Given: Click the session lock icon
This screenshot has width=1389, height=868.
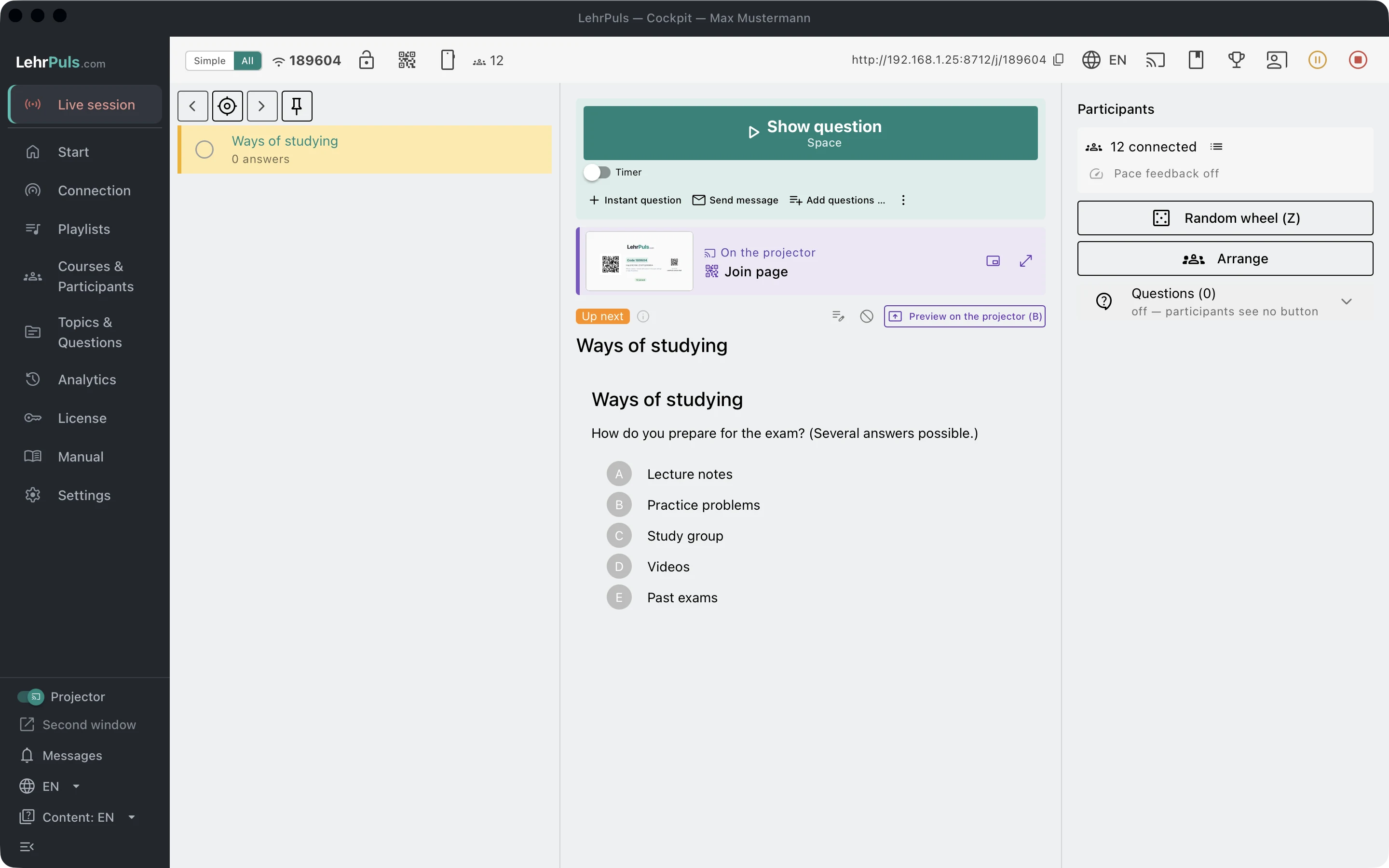Looking at the screenshot, I should click(366, 60).
